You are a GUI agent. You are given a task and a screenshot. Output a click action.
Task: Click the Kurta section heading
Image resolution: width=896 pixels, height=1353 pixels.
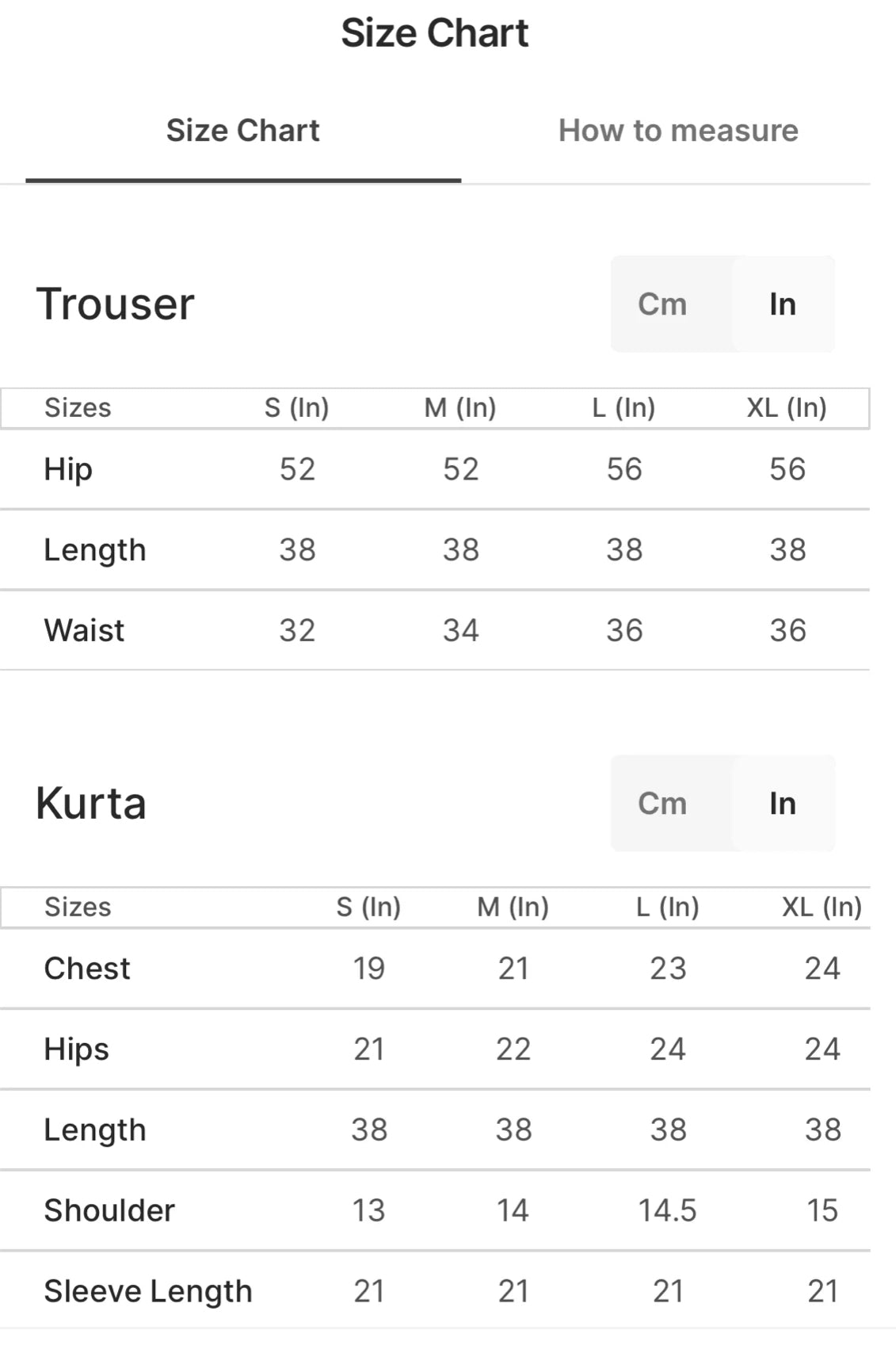[91, 804]
